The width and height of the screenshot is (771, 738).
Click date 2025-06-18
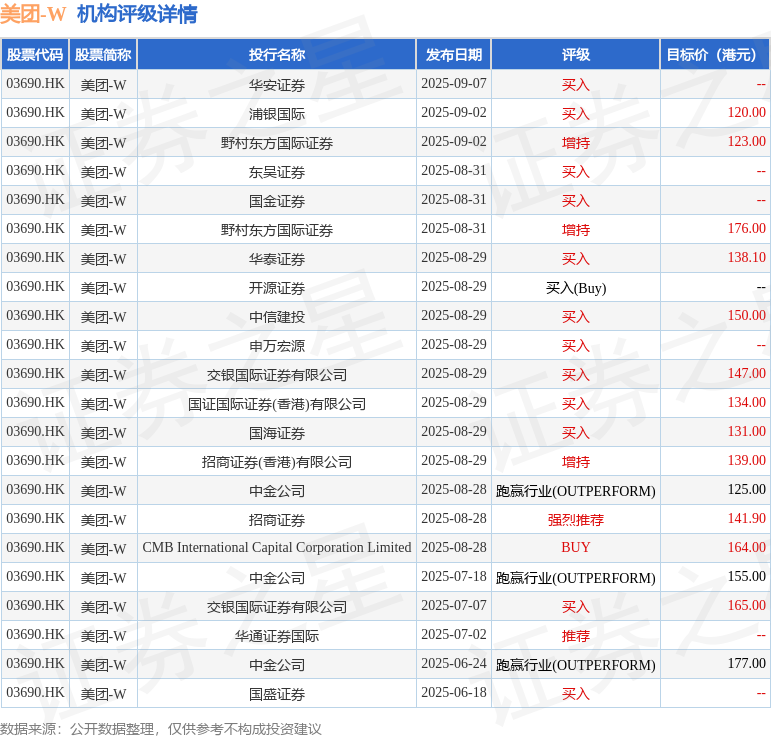tap(454, 693)
